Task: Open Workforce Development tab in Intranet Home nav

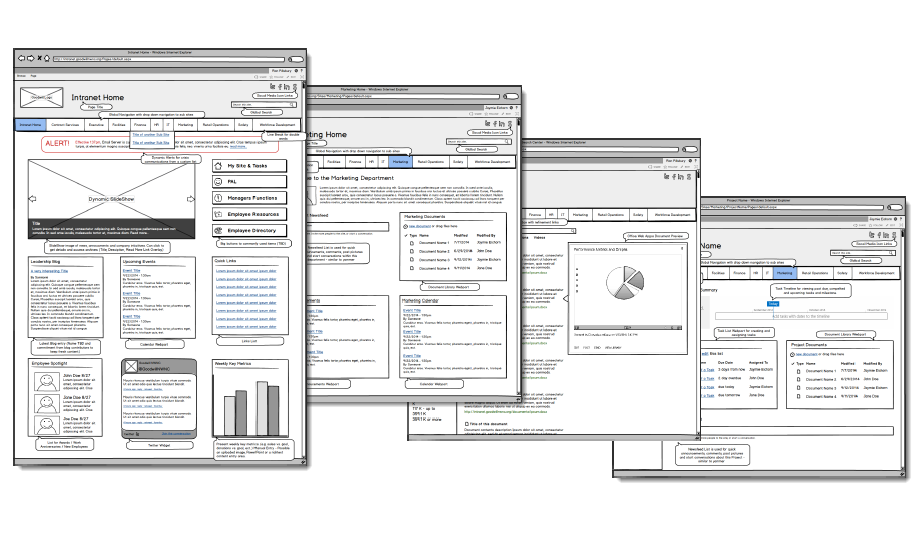Action: coord(277,124)
